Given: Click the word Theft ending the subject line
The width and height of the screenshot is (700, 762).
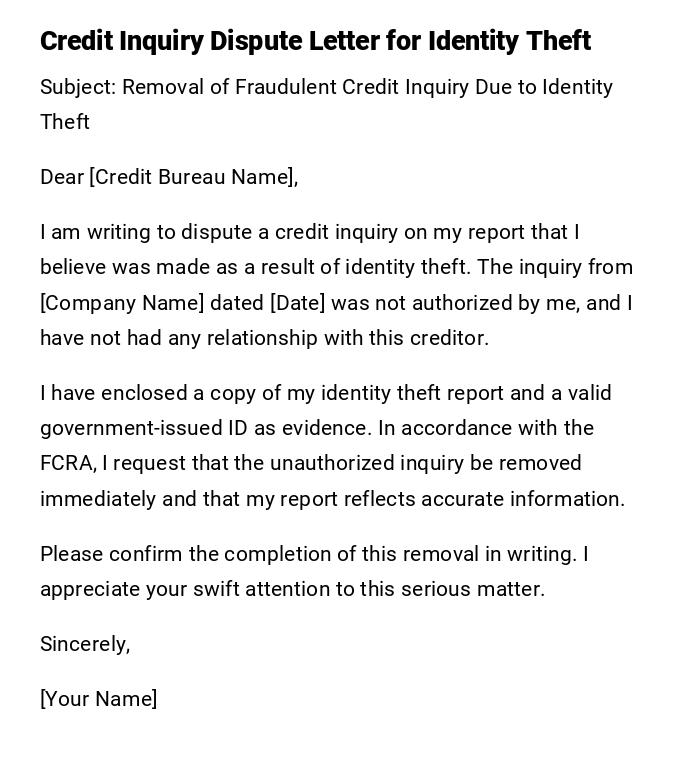Looking at the screenshot, I should [x=65, y=122].
